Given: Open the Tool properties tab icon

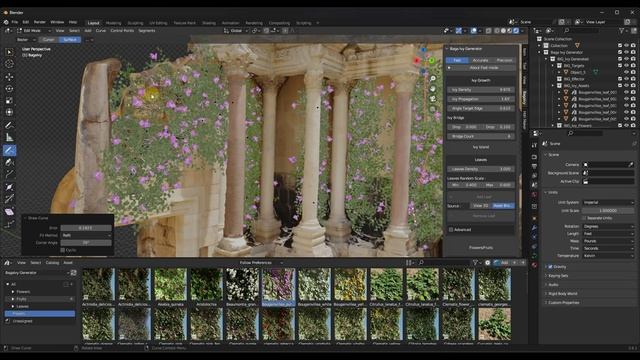Looking at the screenshot, I should pyautogui.click(x=534, y=145).
